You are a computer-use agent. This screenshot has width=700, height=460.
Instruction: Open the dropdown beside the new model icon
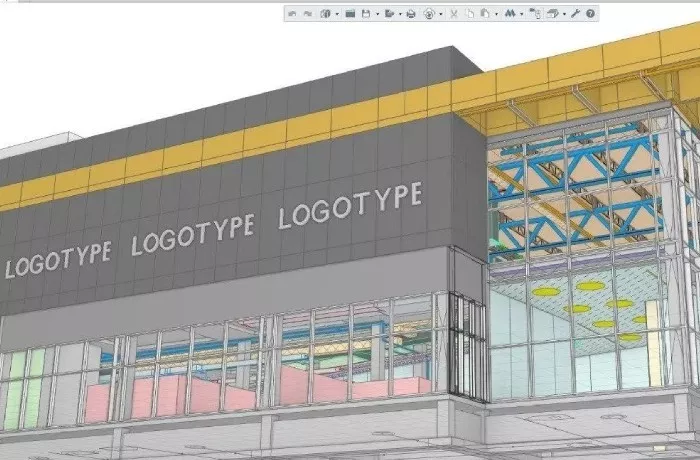[337, 14]
